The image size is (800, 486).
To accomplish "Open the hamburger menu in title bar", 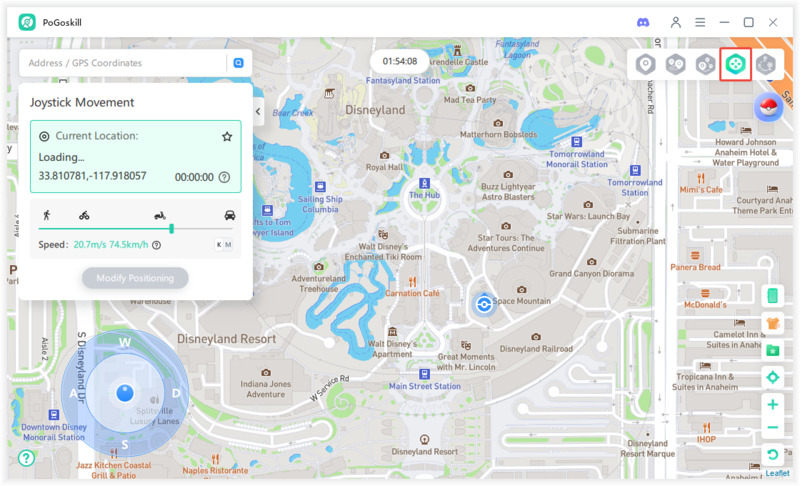I will click(700, 22).
